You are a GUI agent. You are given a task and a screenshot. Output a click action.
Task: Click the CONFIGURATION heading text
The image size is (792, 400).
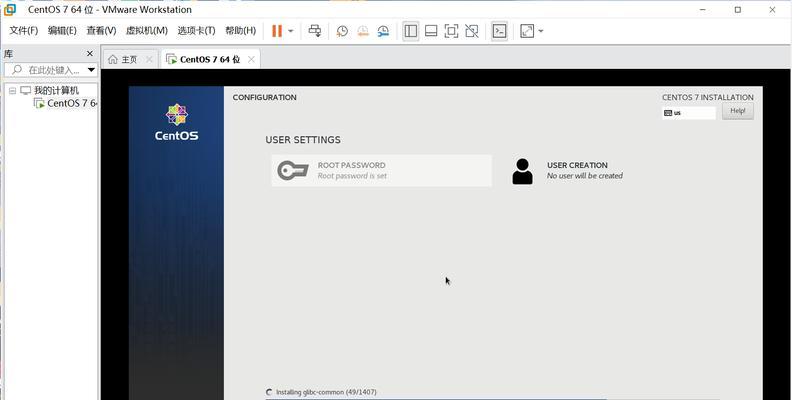click(x=264, y=97)
